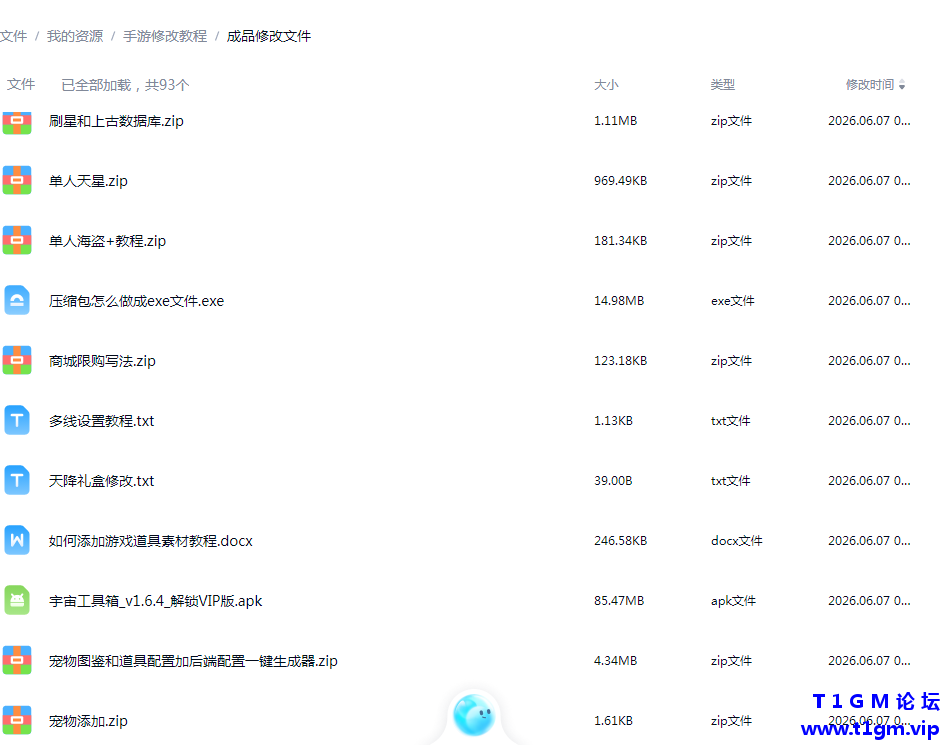This screenshot has height=745, width=945.
Task: Open 单人天星.zip file name
Action: [88, 181]
